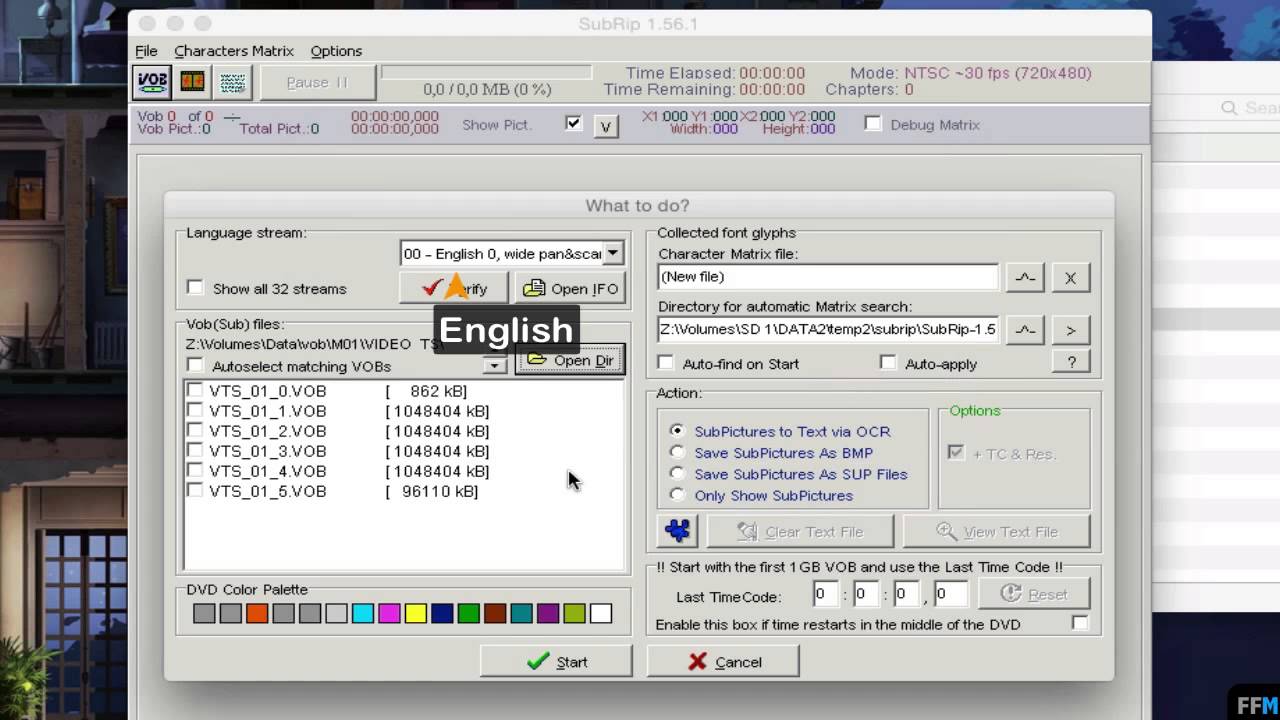Click the progress bar at top
1280x720 pixels.
pyautogui.click(x=486, y=72)
